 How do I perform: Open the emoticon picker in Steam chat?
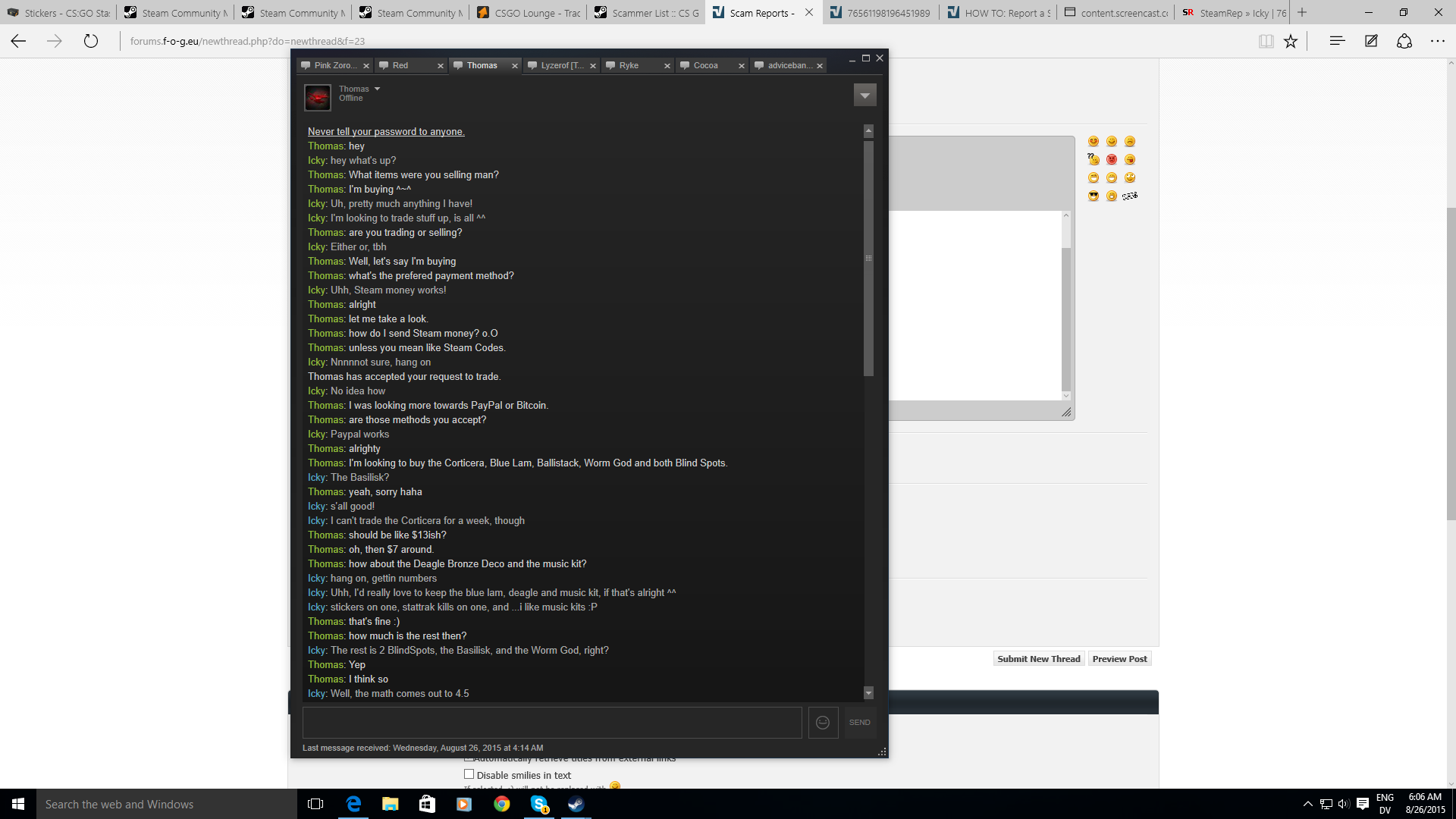(x=823, y=723)
